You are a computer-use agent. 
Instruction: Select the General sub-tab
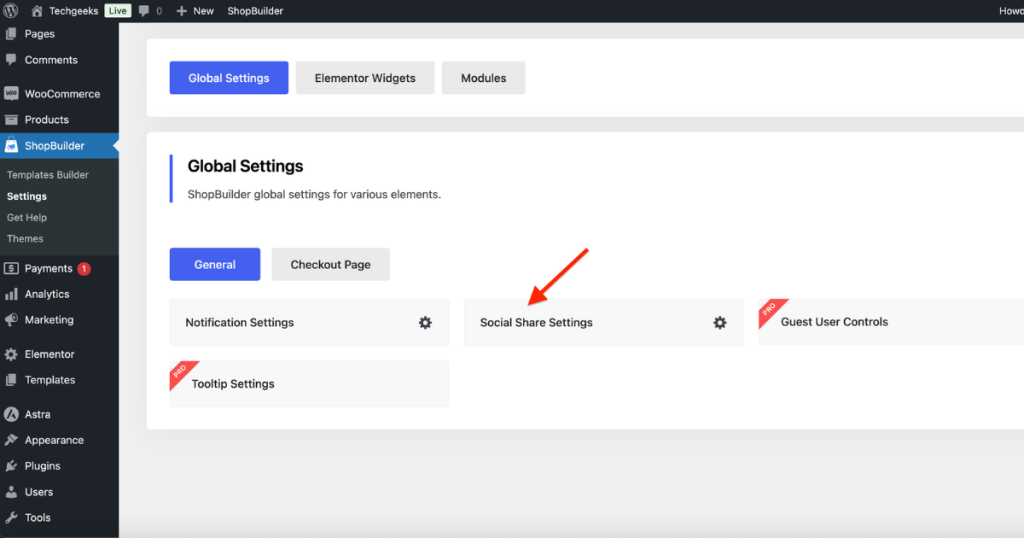coord(215,264)
